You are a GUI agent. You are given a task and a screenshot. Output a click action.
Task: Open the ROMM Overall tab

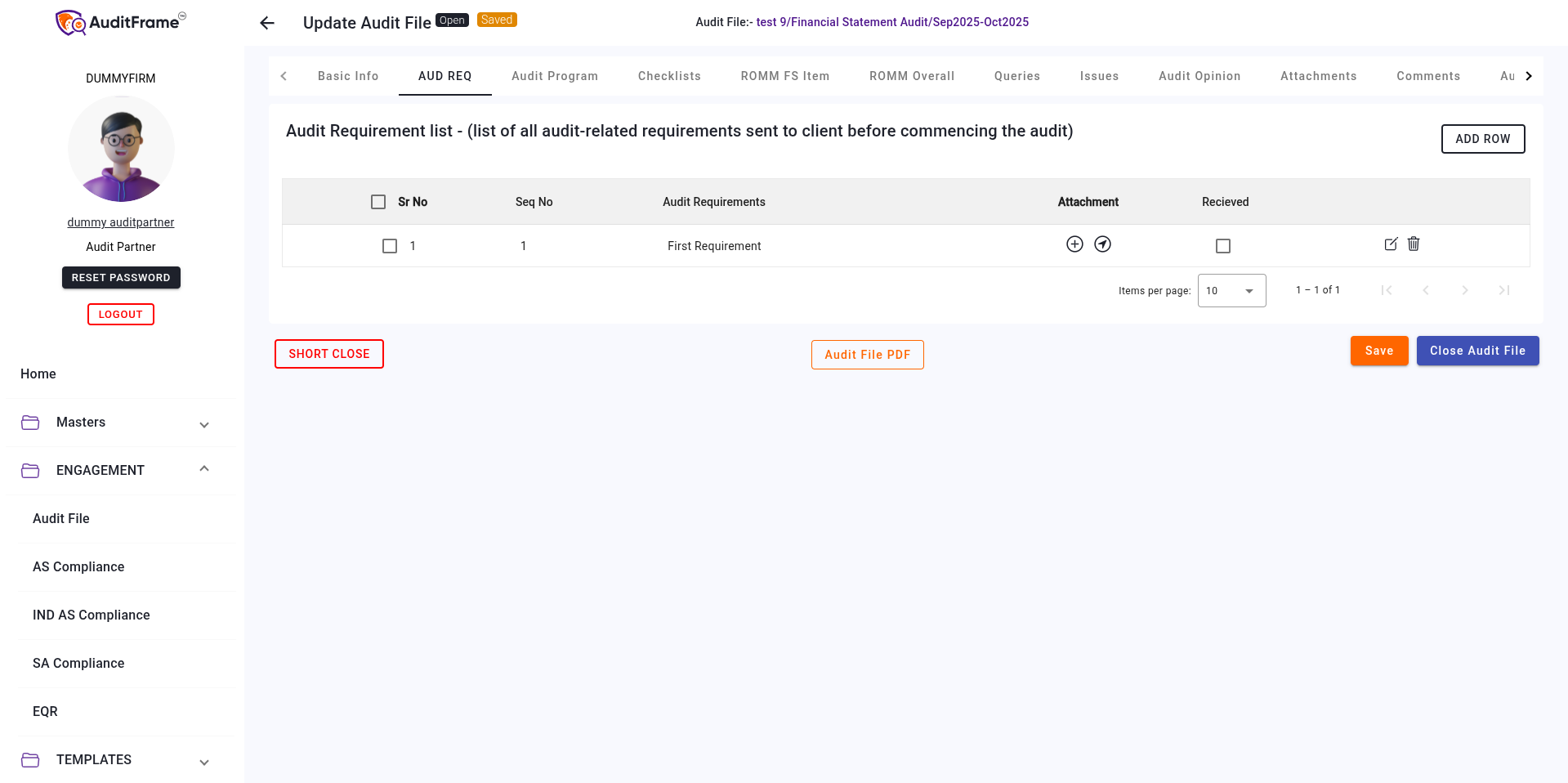[911, 75]
